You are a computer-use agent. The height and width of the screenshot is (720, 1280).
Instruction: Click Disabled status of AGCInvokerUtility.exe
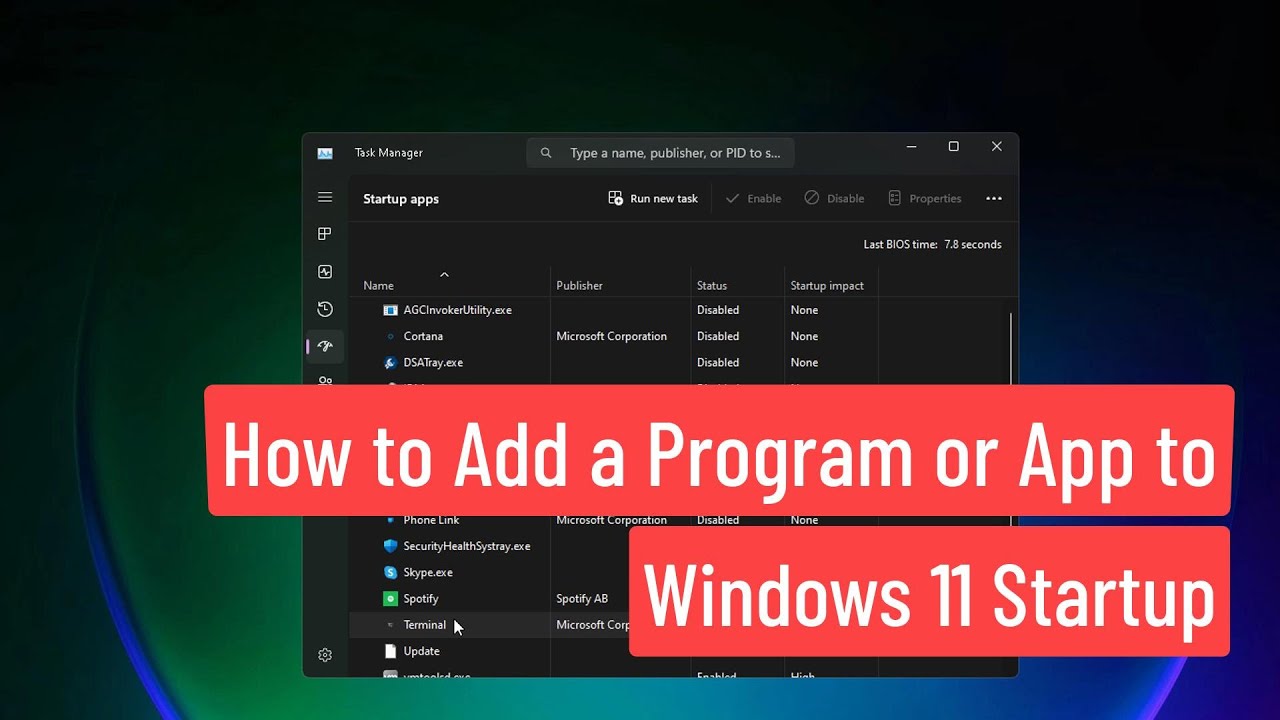click(718, 310)
